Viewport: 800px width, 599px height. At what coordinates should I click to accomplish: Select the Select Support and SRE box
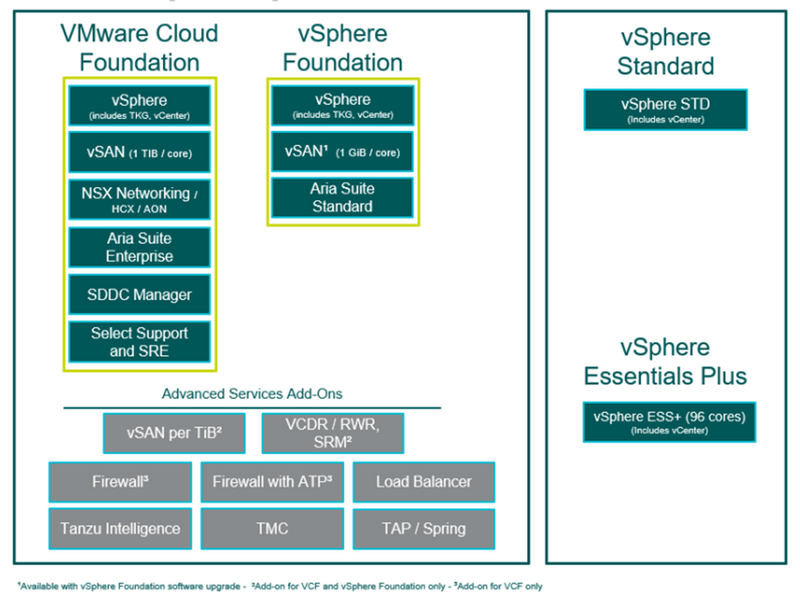coord(138,342)
